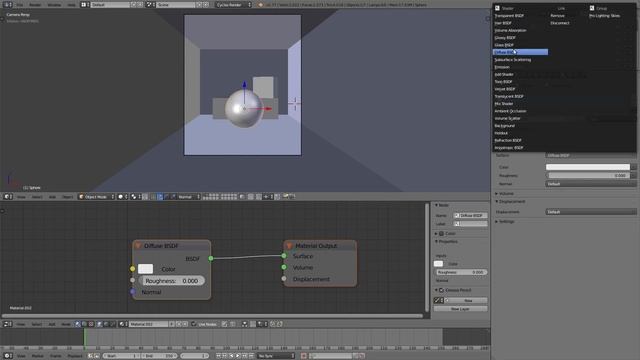Viewport: 640px width, 360px height.
Task: Select Pro Lighting Skies group
Action: pyautogui.click(x=604, y=16)
